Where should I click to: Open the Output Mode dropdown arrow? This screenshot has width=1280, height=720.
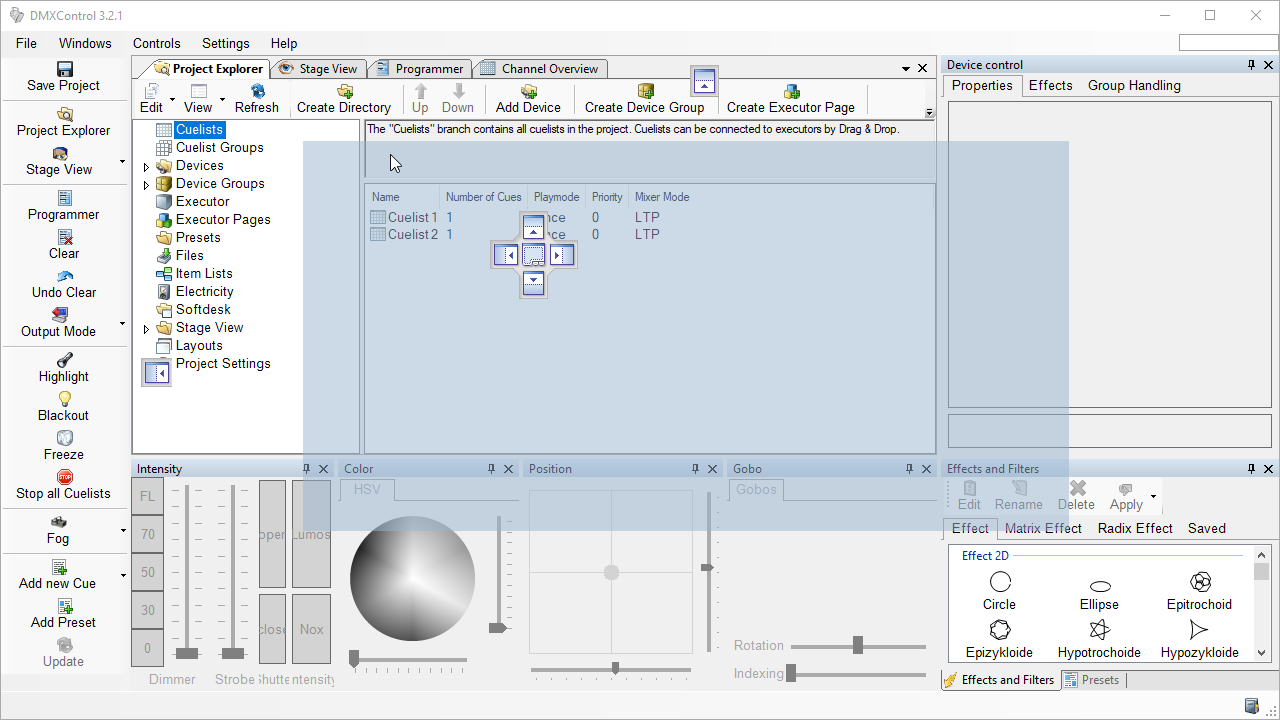point(123,323)
